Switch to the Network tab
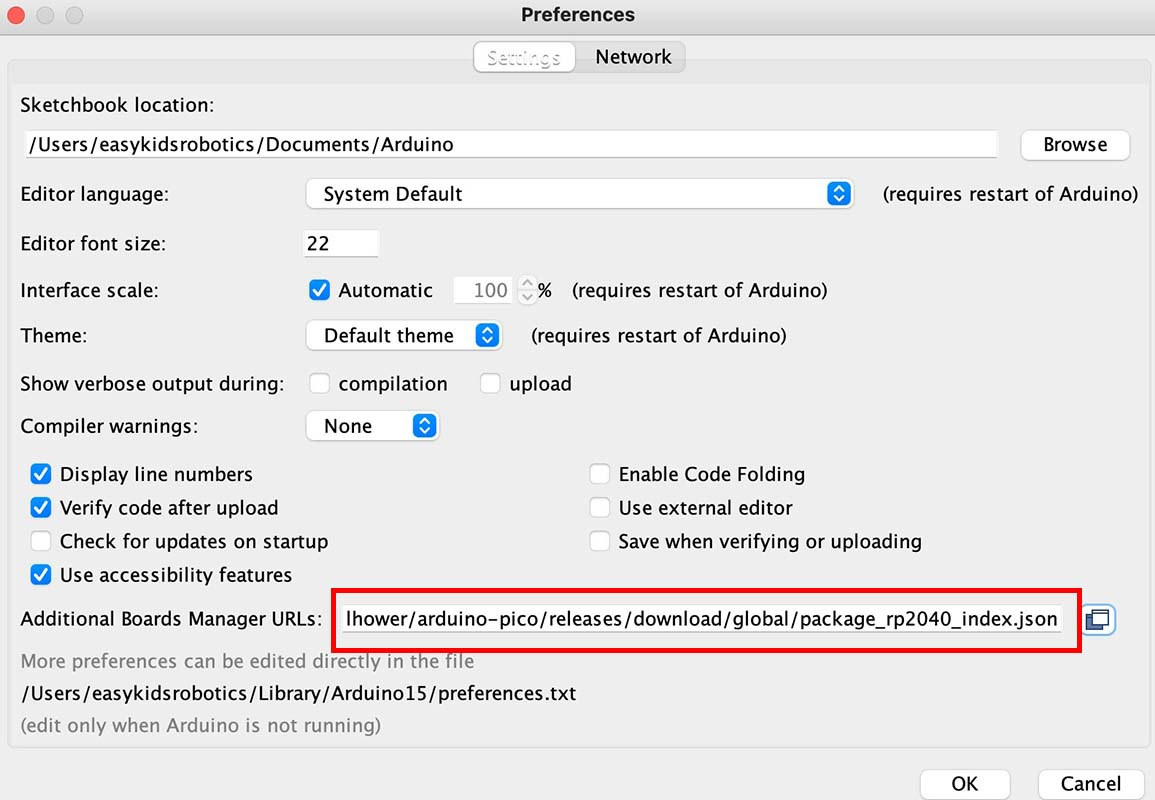Screen dimensions: 1155x800 click(x=633, y=57)
